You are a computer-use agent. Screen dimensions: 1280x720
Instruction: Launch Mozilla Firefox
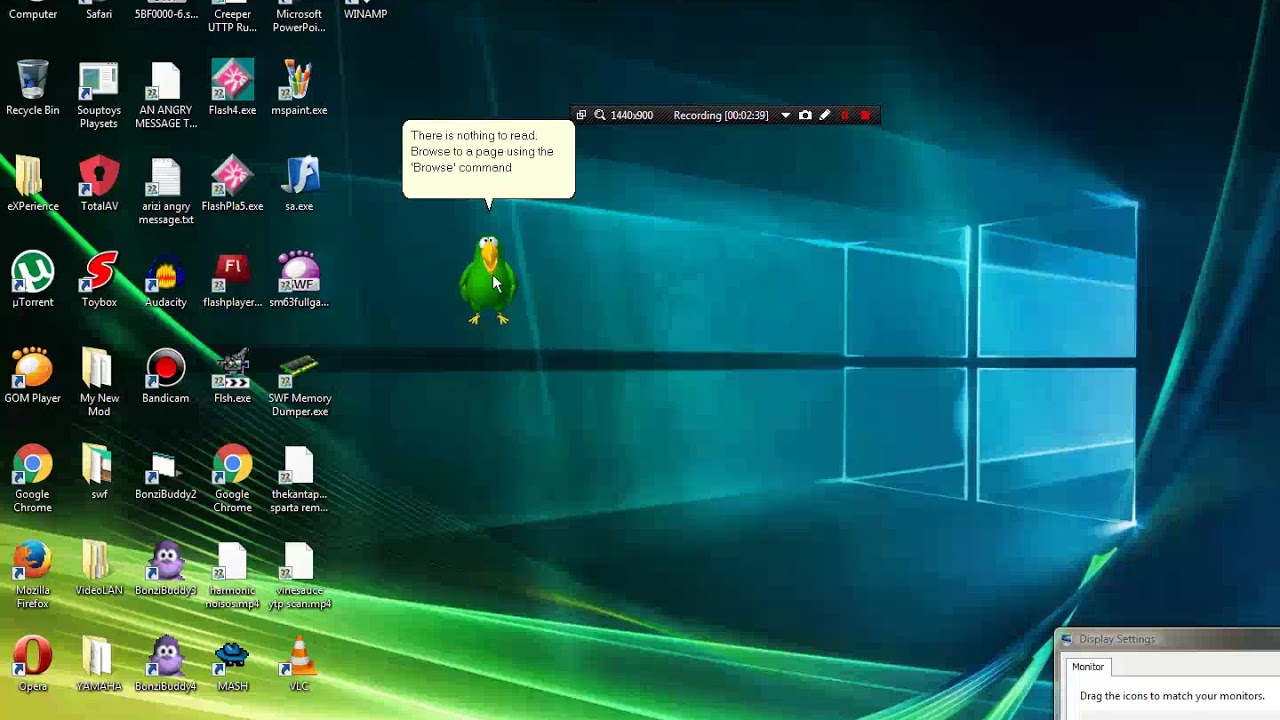(x=33, y=575)
